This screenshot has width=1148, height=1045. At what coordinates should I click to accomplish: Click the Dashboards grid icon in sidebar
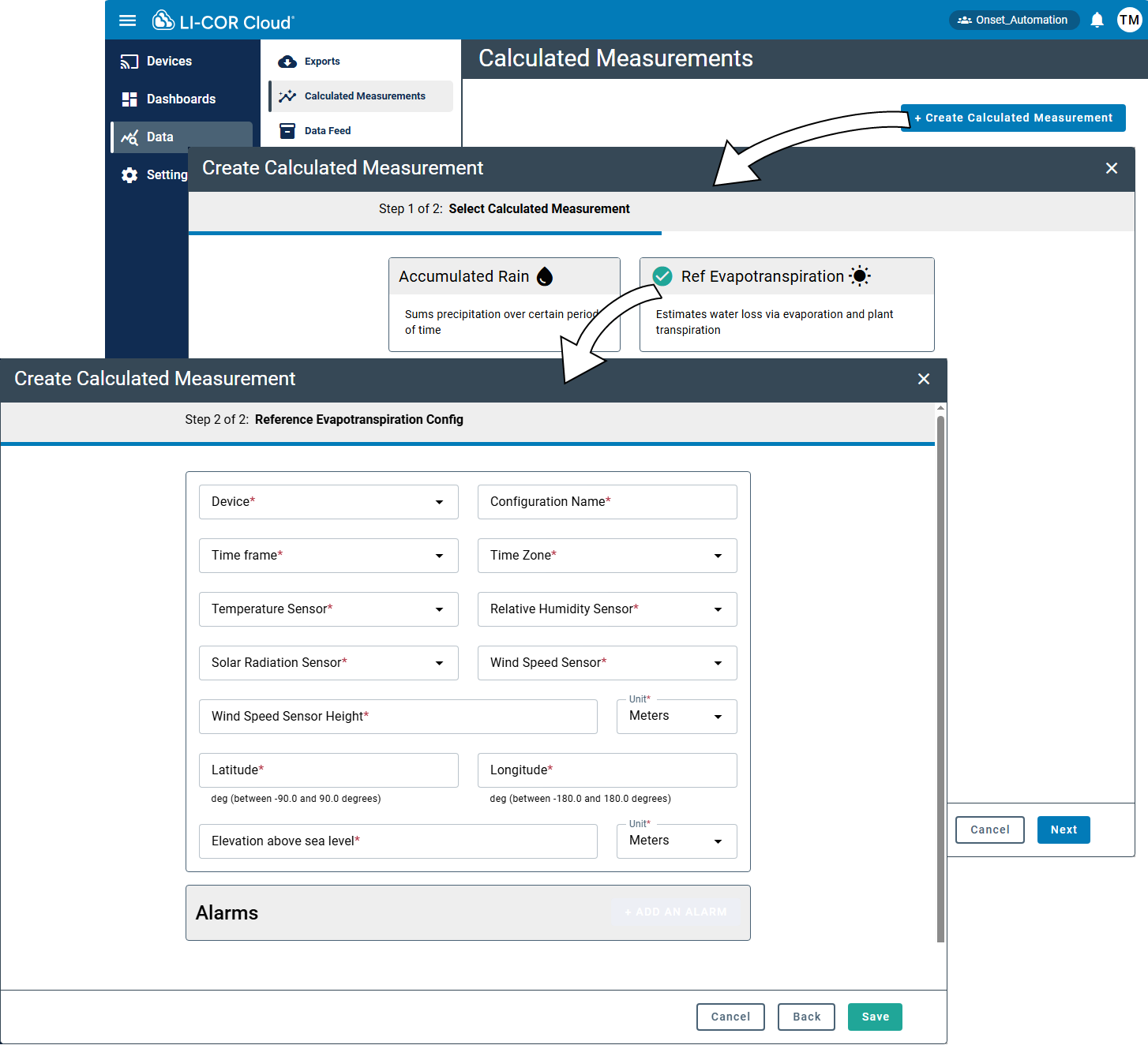click(x=129, y=99)
